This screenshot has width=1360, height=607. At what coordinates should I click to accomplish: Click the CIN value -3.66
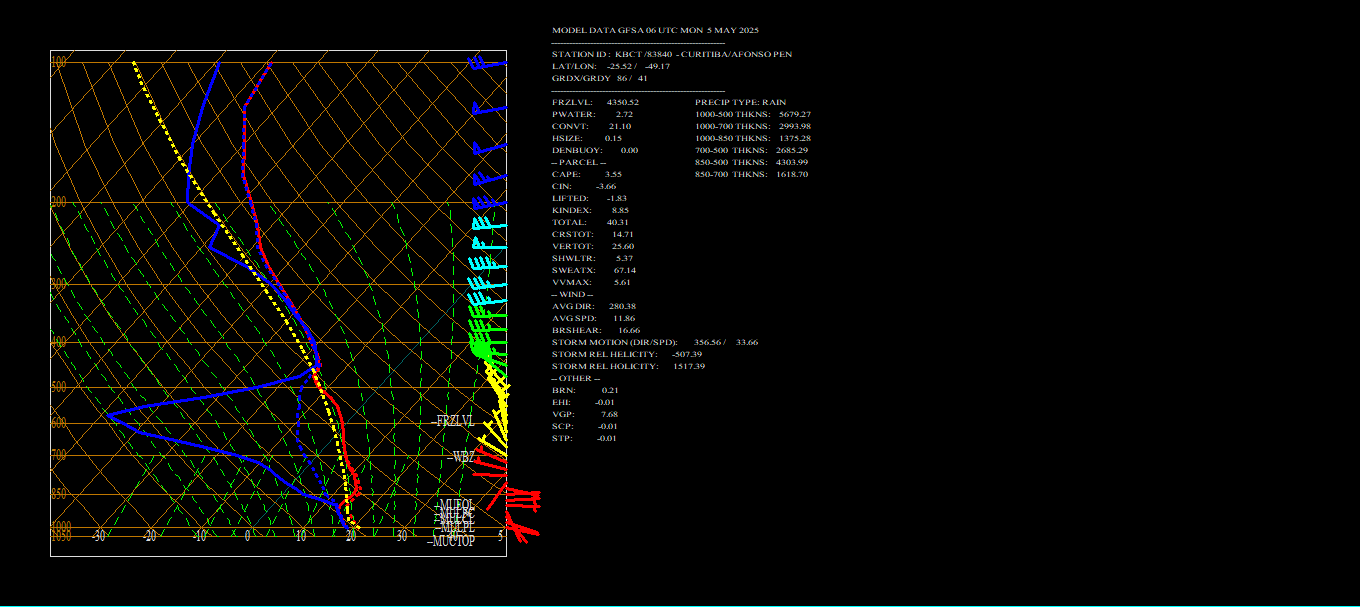606,186
